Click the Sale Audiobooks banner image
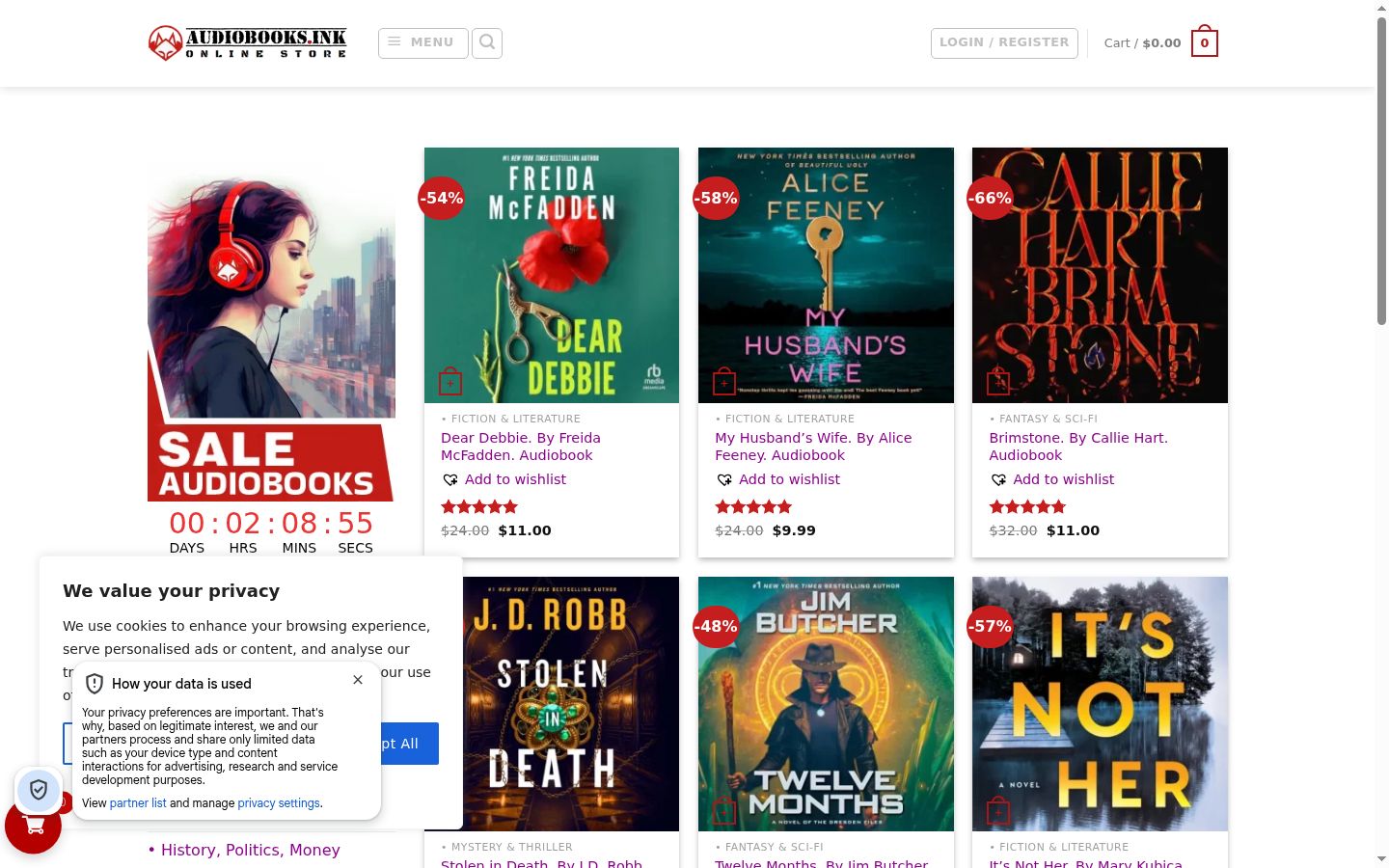Viewport: 1389px width, 868px height. [271, 330]
